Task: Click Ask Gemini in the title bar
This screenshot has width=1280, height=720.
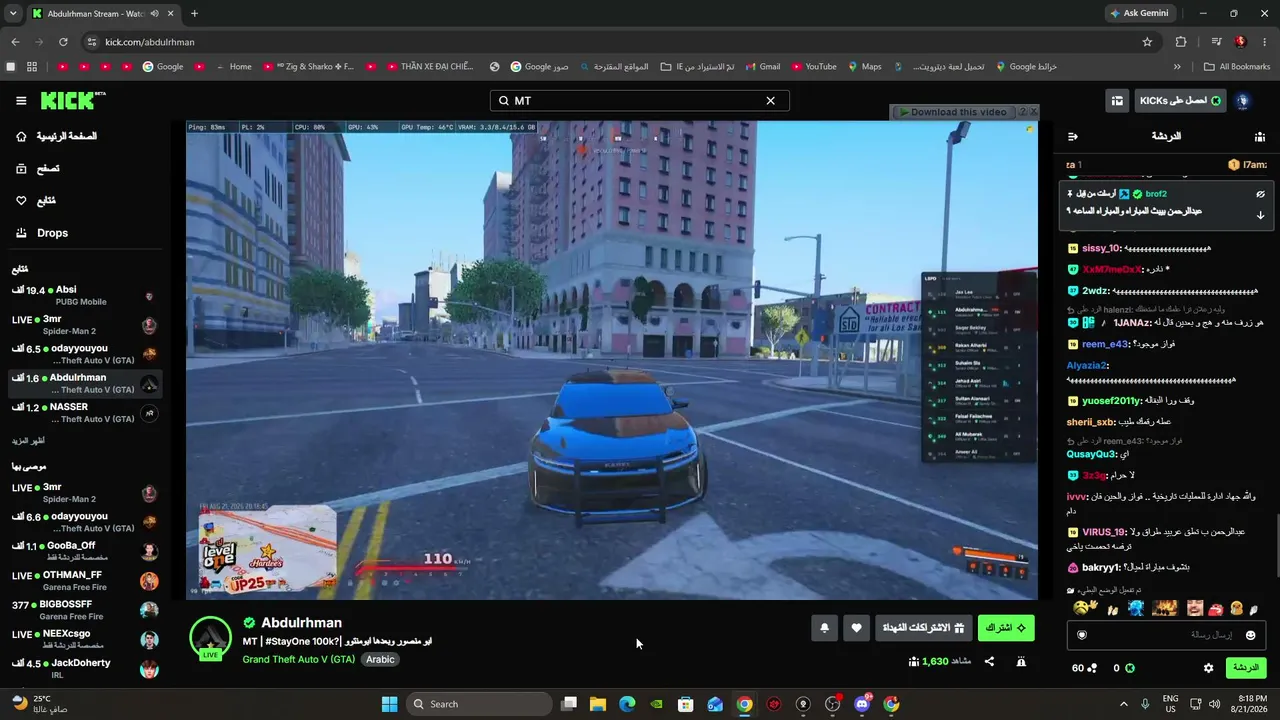Action: click(x=1138, y=14)
